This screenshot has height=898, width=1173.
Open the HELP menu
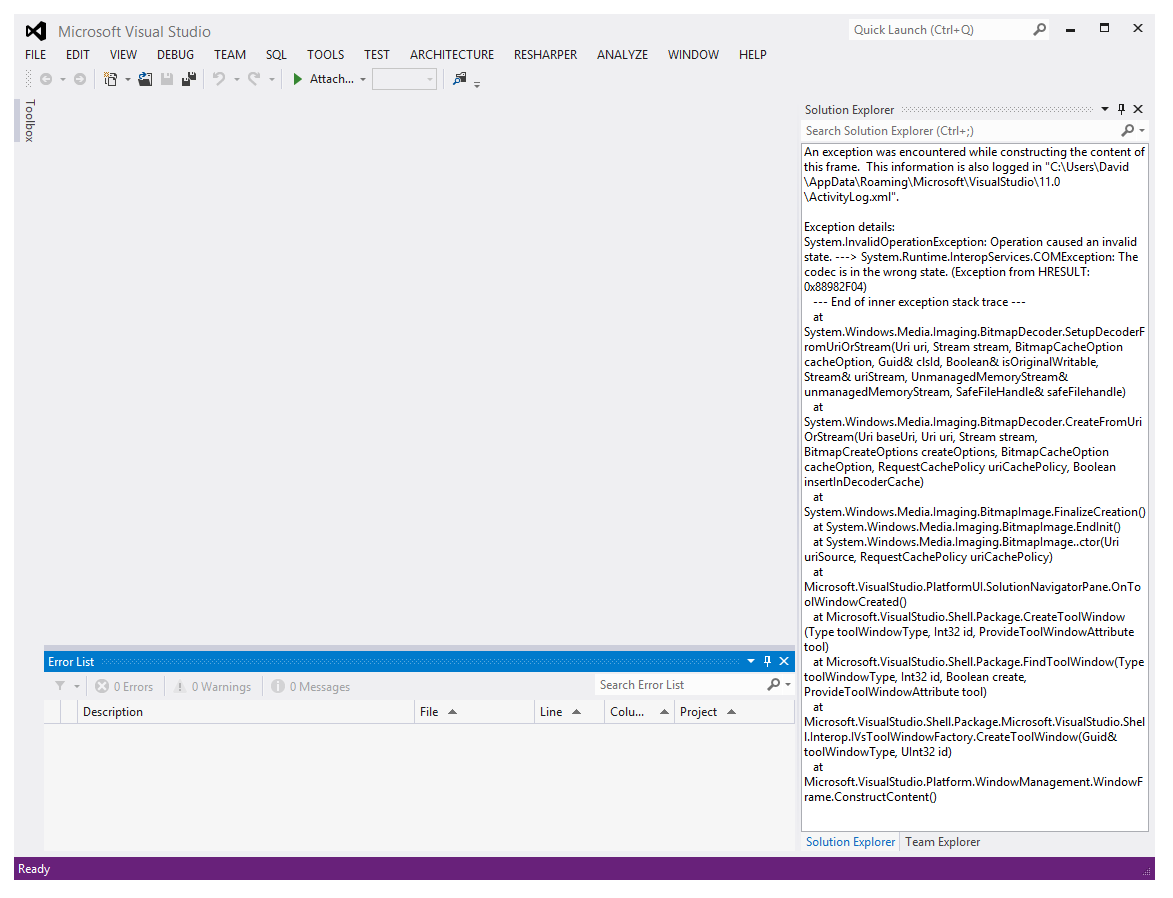coord(753,55)
